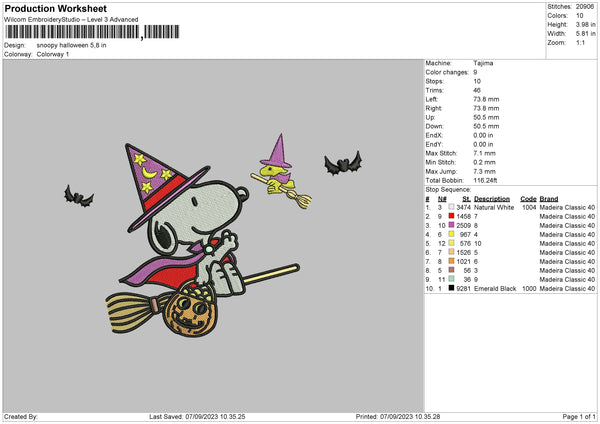Select the 'Emerald Black' description text

click(495, 289)
